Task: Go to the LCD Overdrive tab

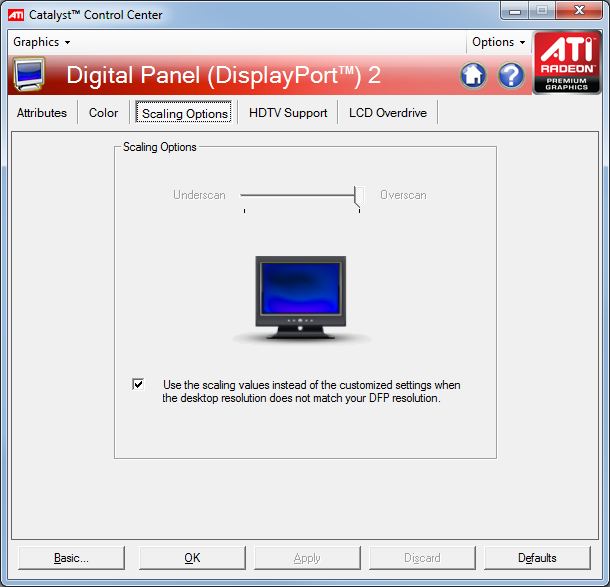Action: [388, 113]
